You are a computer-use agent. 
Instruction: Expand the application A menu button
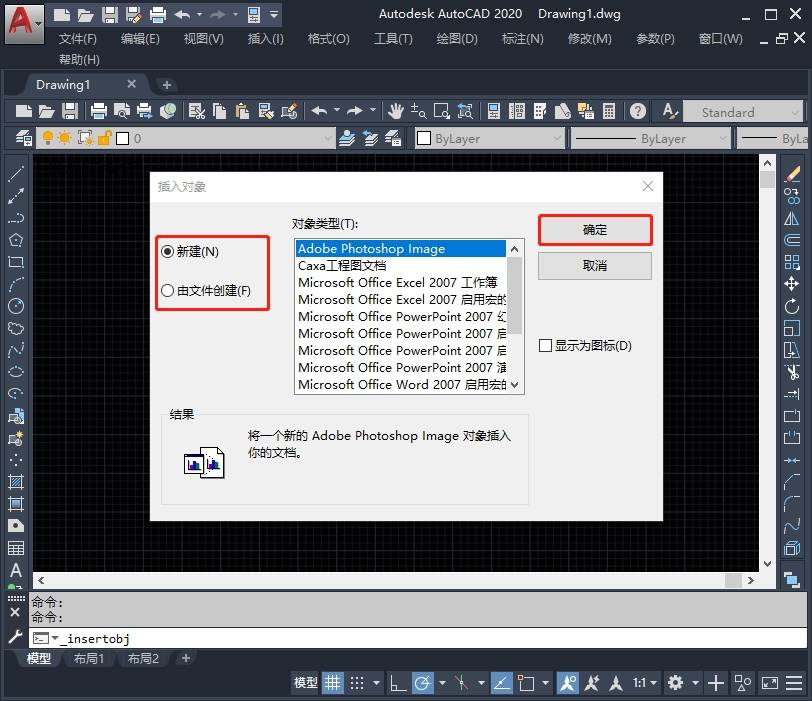(x=24, y=24)
